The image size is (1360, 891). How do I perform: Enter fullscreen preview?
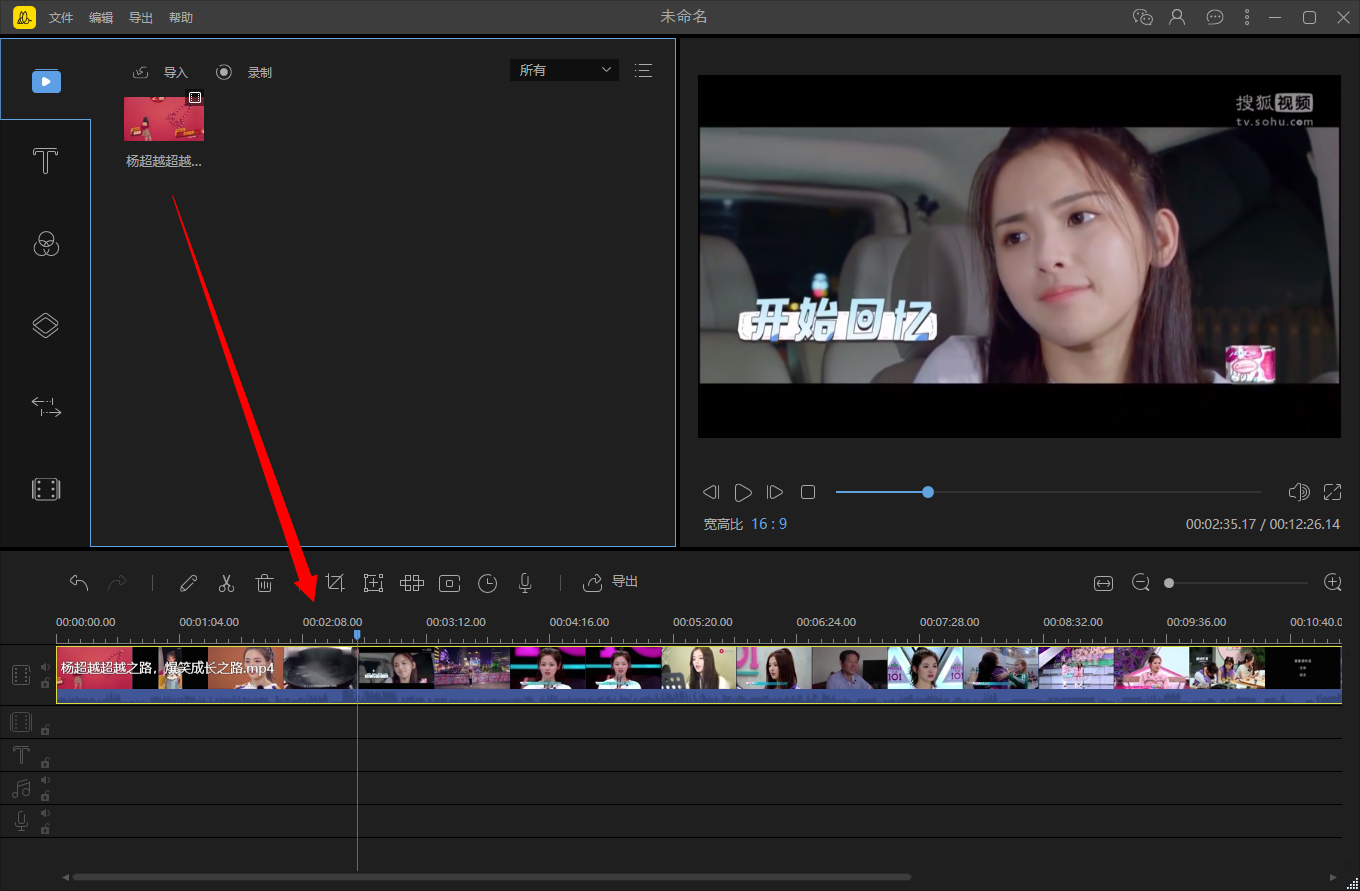[x=1332, y=492]
